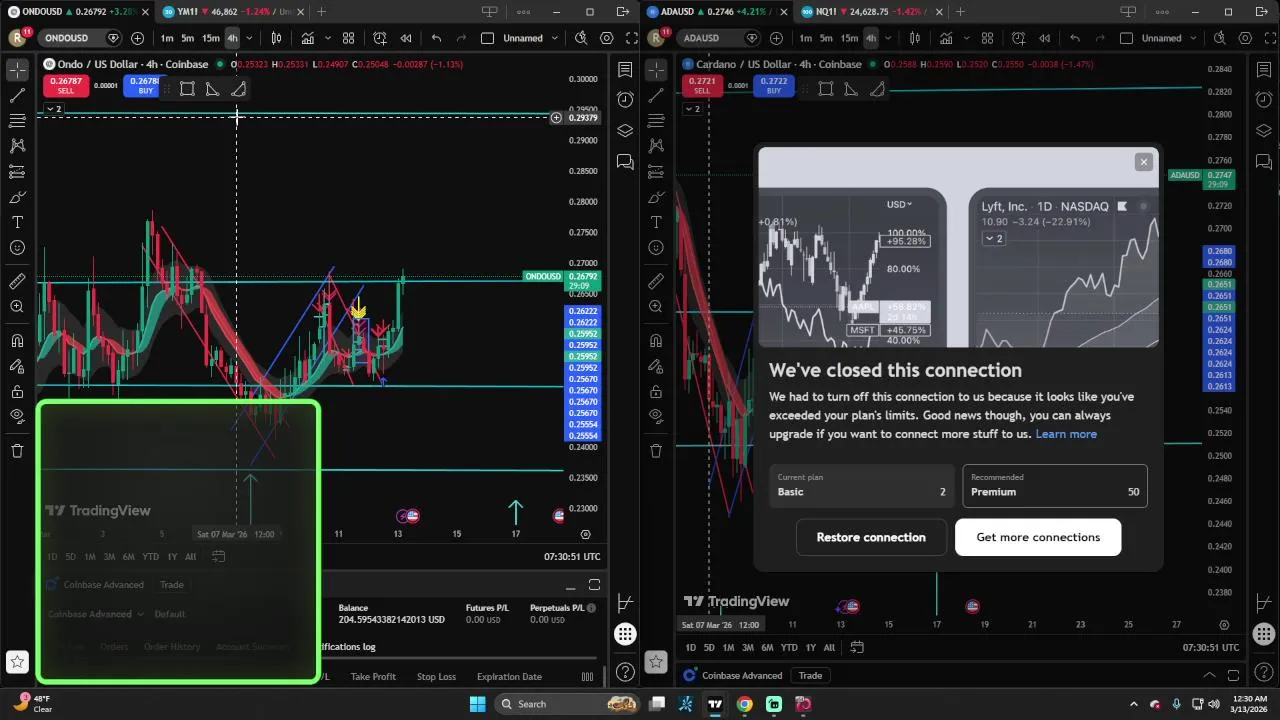The width and height of the screenshot is (1280, 720).
Task: Select the ruler measure tool in ONDOUSD window
Action: point(17,282)
